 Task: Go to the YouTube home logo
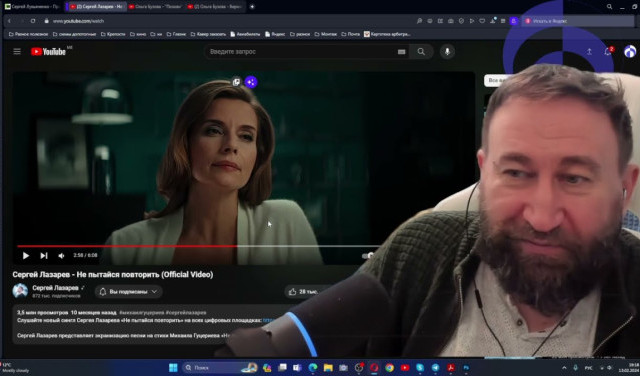[x=49, y=51]
